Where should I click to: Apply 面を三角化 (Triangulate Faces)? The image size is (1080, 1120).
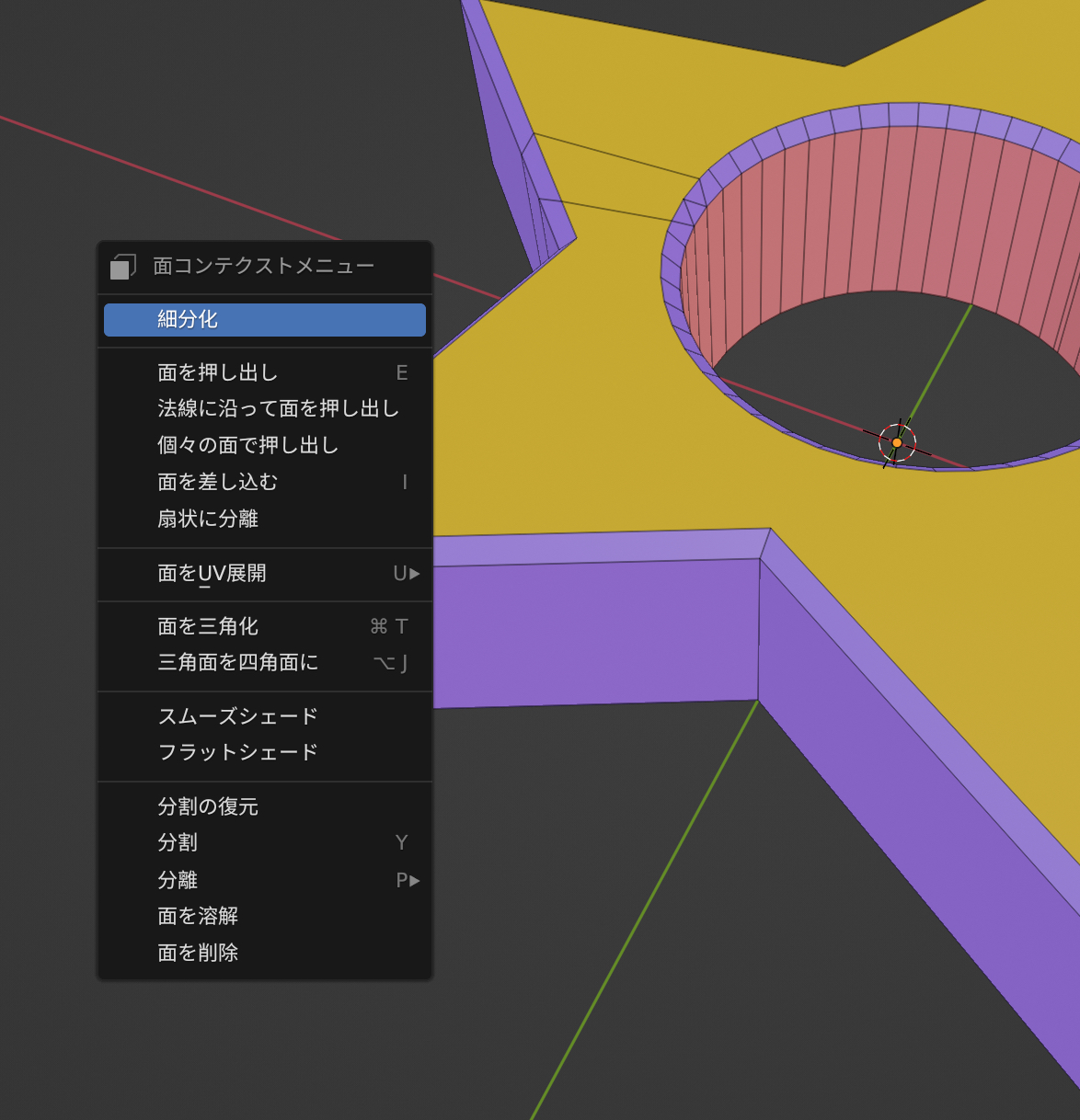264,626
